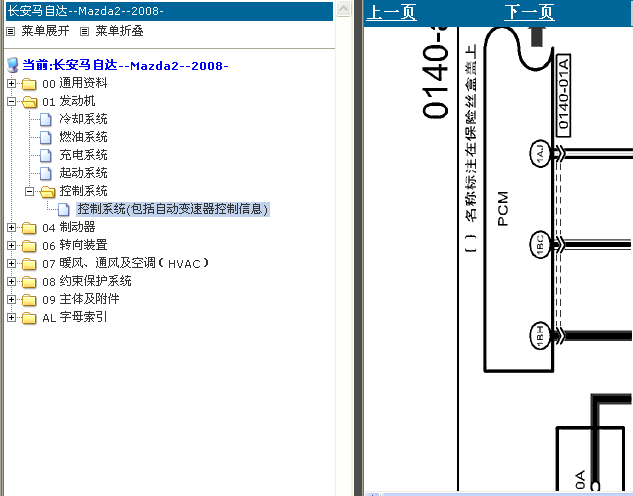Expand the 06 转向装置 folder node

11,245
